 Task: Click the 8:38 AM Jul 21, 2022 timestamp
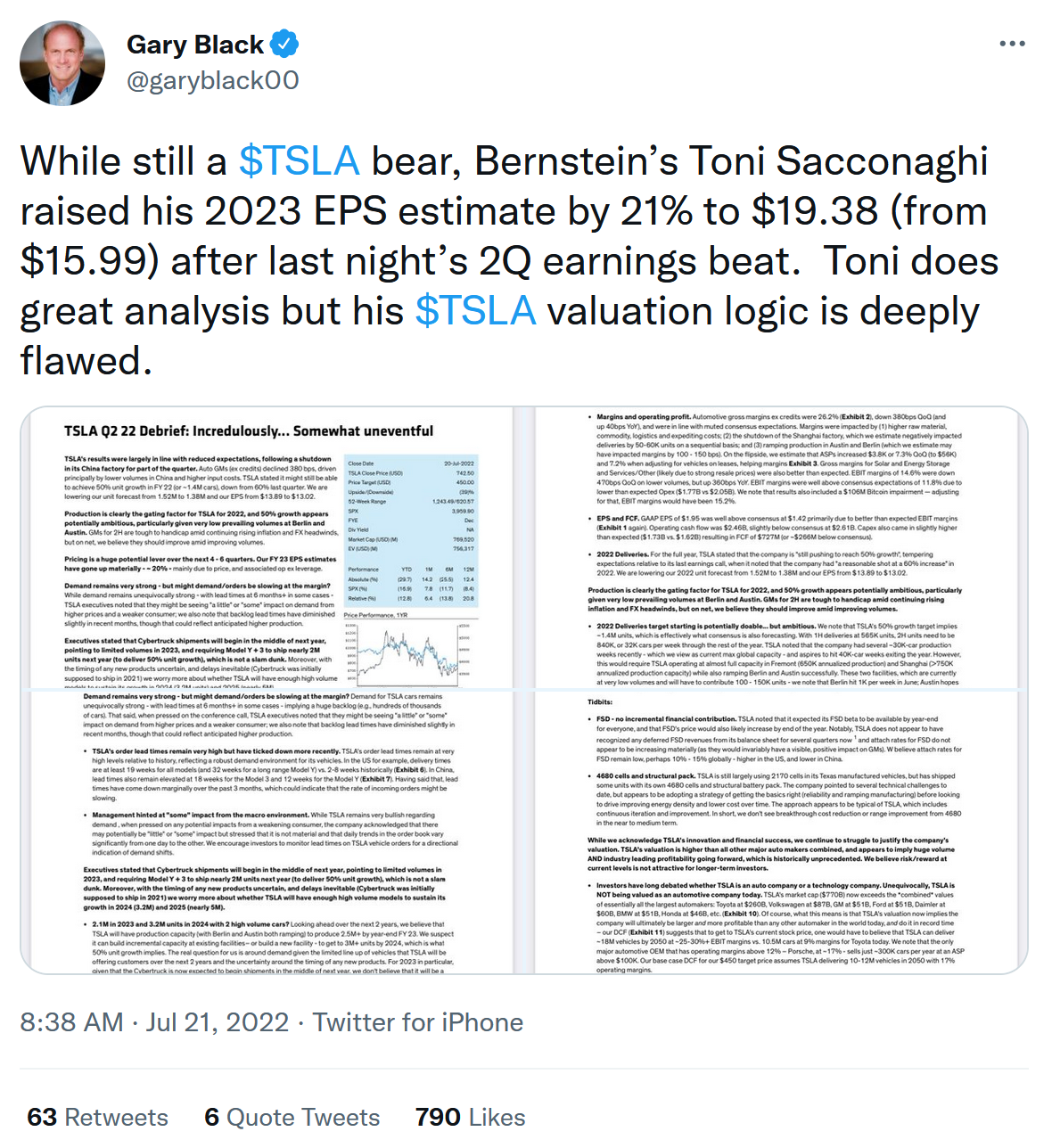tap(154, 1022)
